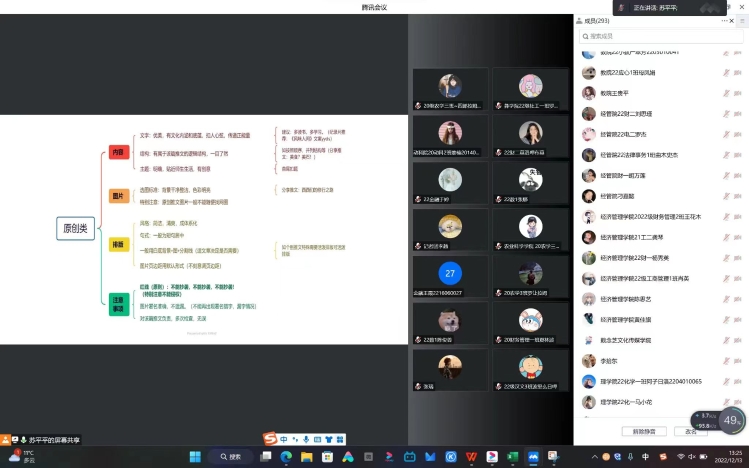Screen dimensions: 749x468
Task: Click the 原创类 root node in shared mind map
Action: point(75,228)
